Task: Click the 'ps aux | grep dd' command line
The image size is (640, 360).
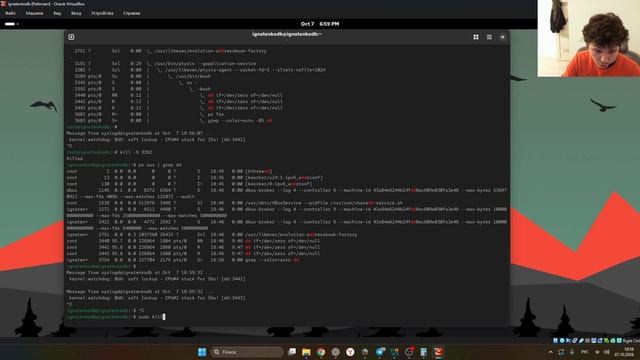Action: click(x=124, y=165)
